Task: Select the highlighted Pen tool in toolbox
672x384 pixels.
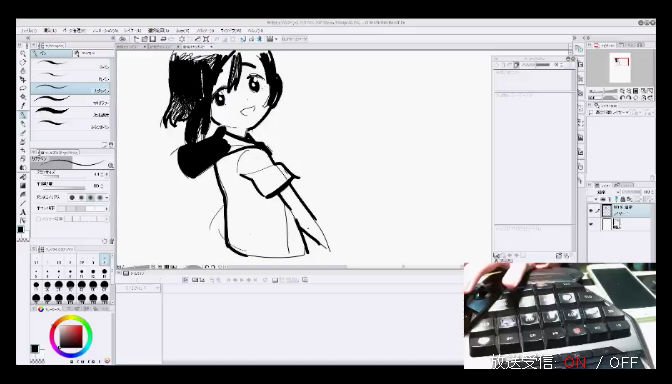Action: click(23, 115)
